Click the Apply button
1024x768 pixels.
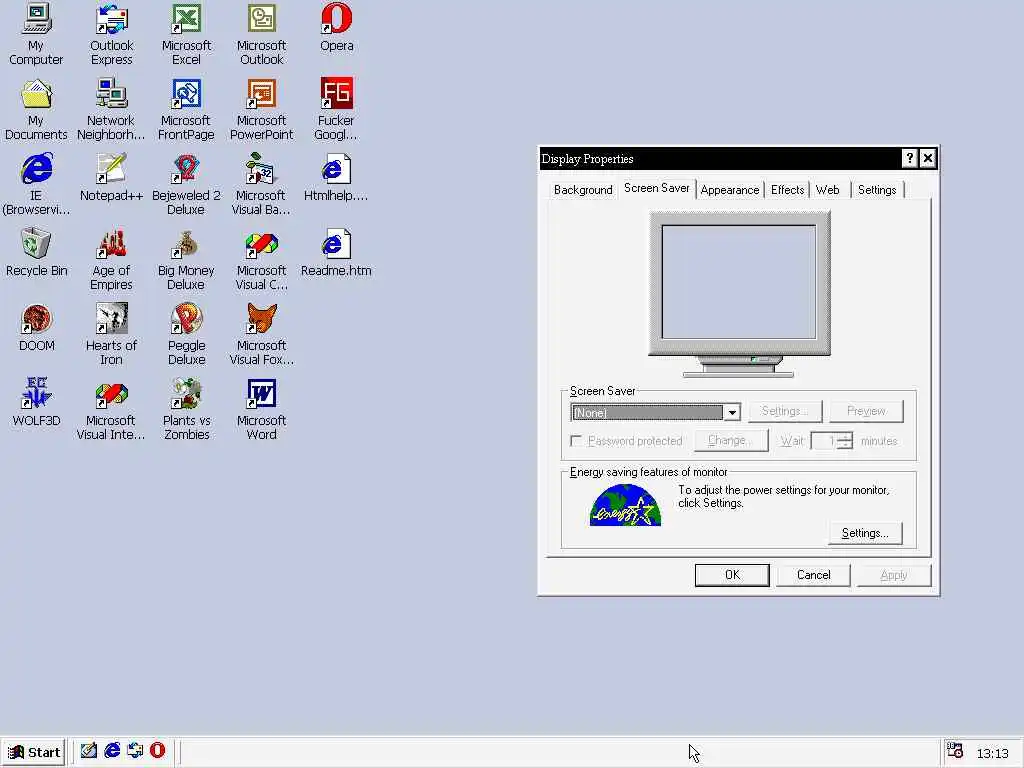click(x=893, y=575)
